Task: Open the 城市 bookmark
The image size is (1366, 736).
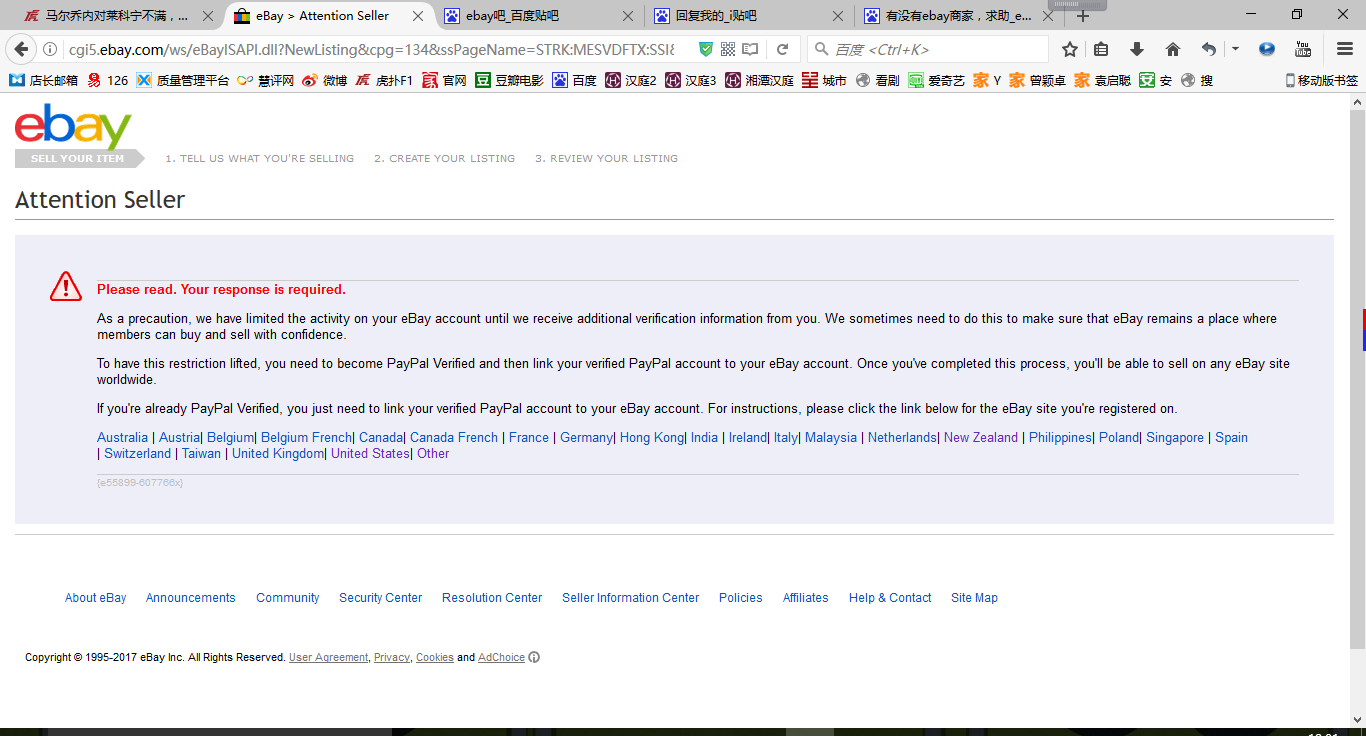Action: click(x=825, y=80)
